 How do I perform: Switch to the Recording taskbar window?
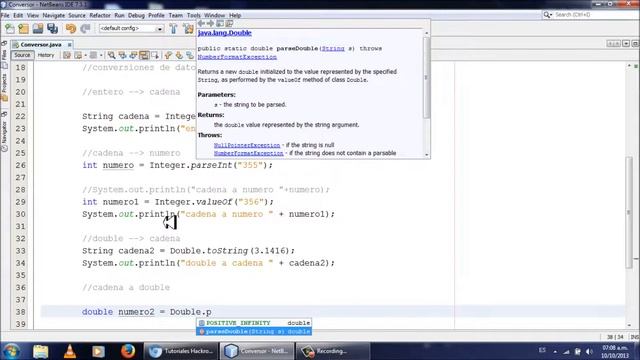coord(332,351)
